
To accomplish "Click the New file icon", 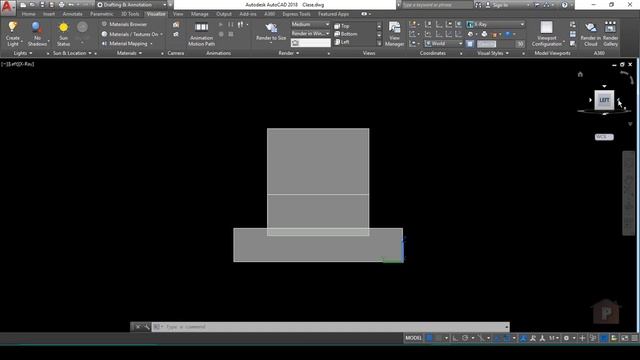I will 23,5.
